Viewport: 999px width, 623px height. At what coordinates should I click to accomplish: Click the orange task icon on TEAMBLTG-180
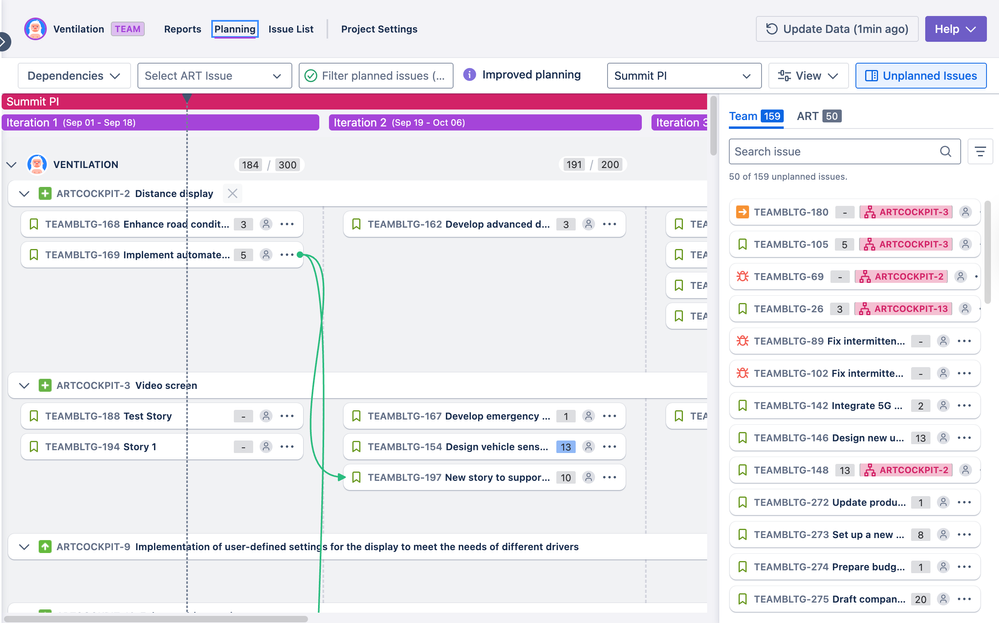(741, 212)
